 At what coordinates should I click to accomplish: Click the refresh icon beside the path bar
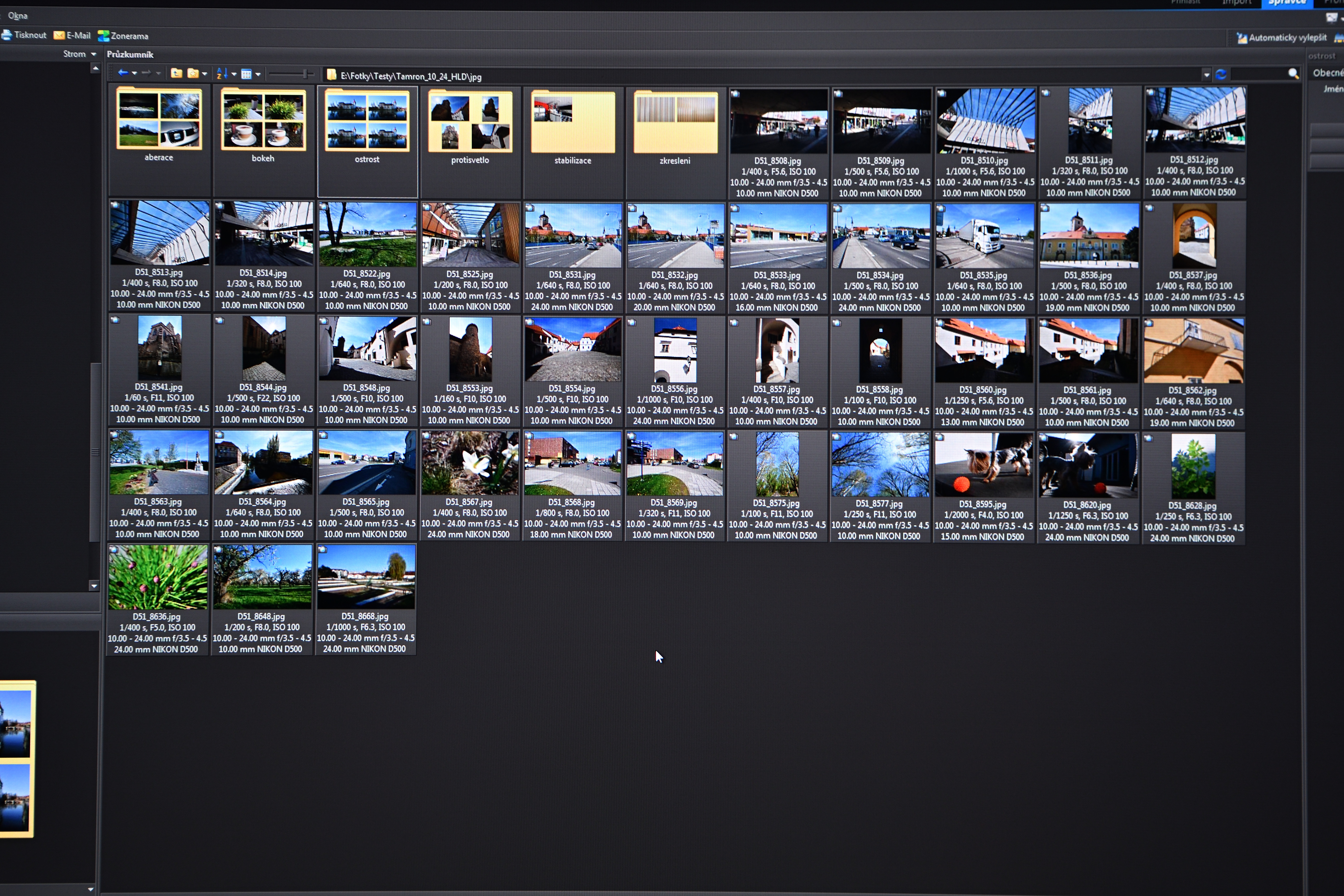click(1221, 74)
